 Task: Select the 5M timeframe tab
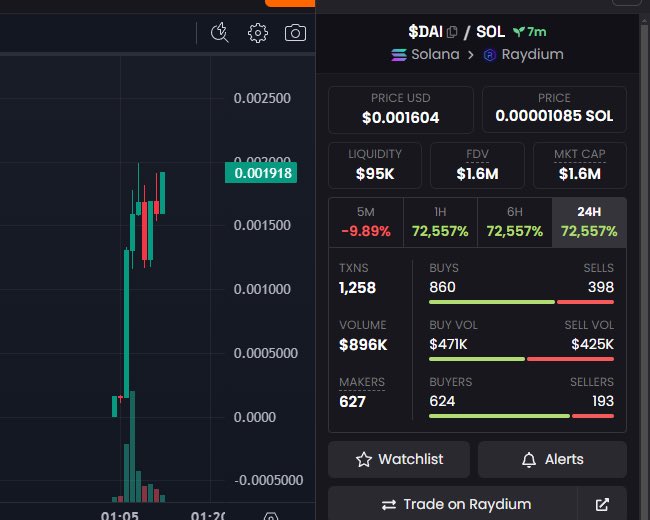[366, 222]
